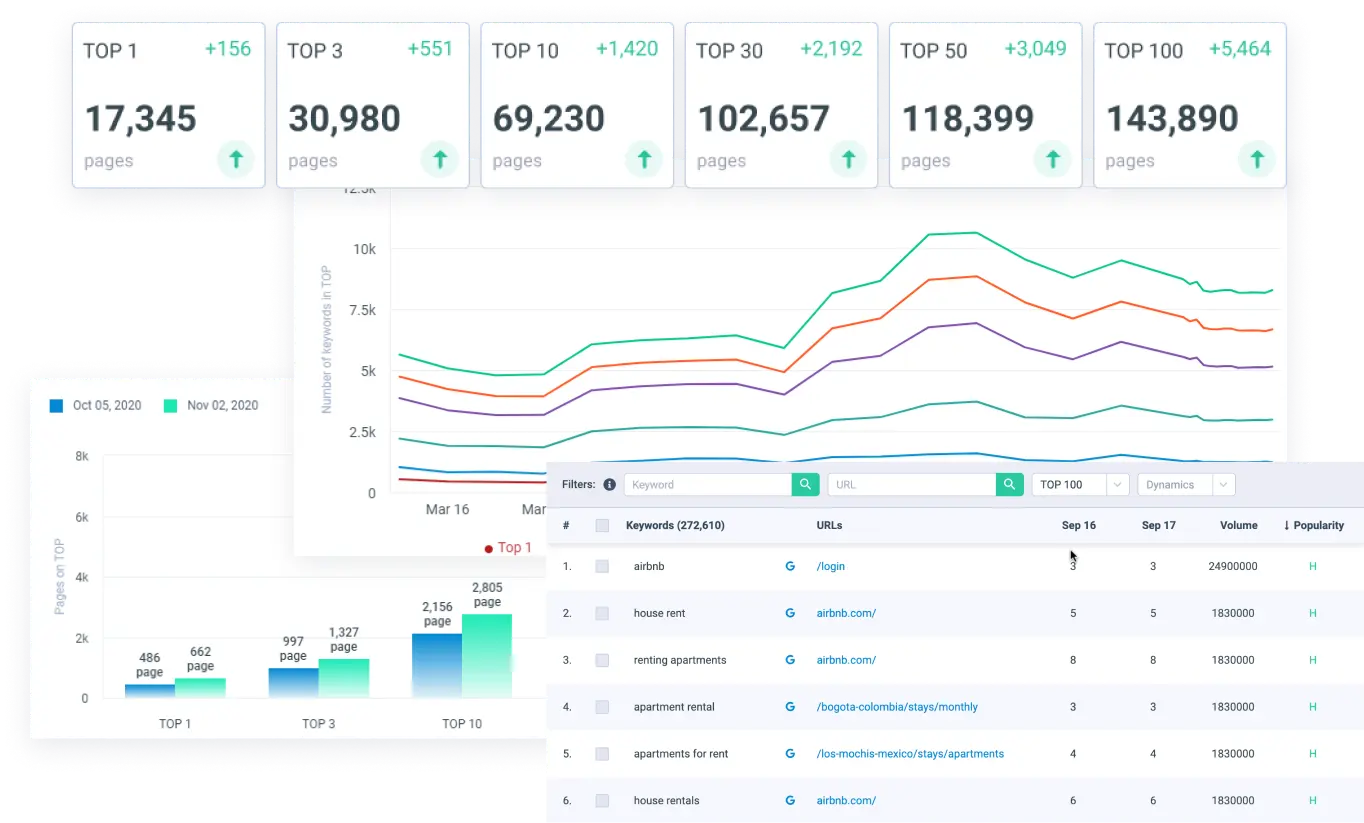
Task: Click the search button of the Keyword field
Action: 806,485
